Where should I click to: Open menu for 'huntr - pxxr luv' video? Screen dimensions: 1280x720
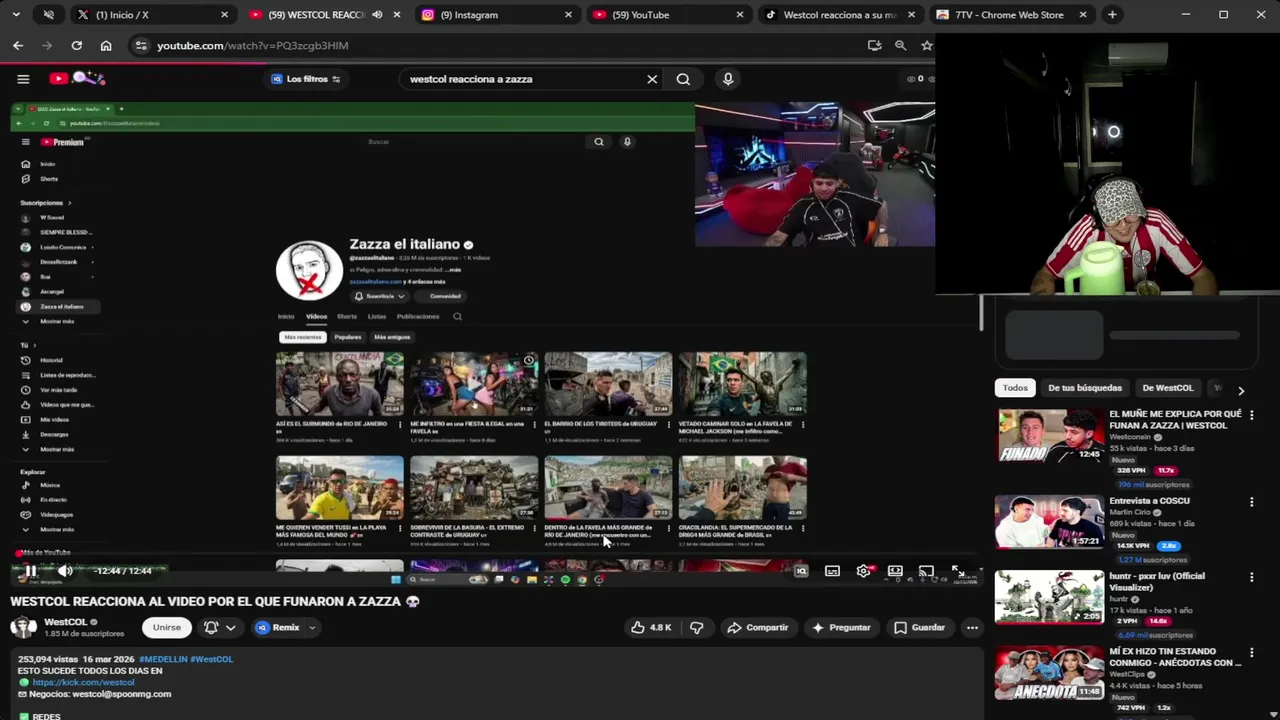1251,577
